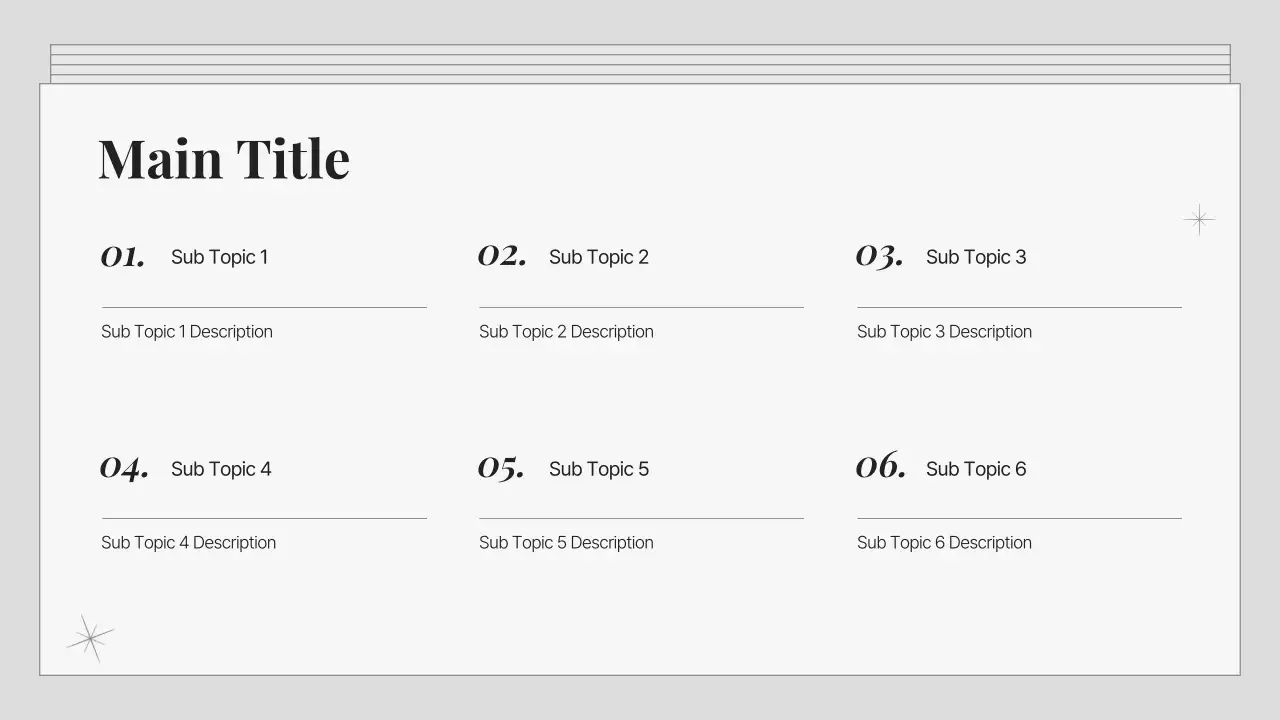Click the small sparkle star at right edge
Viewport: 1280px width, 720px height.
[1199, 219]
